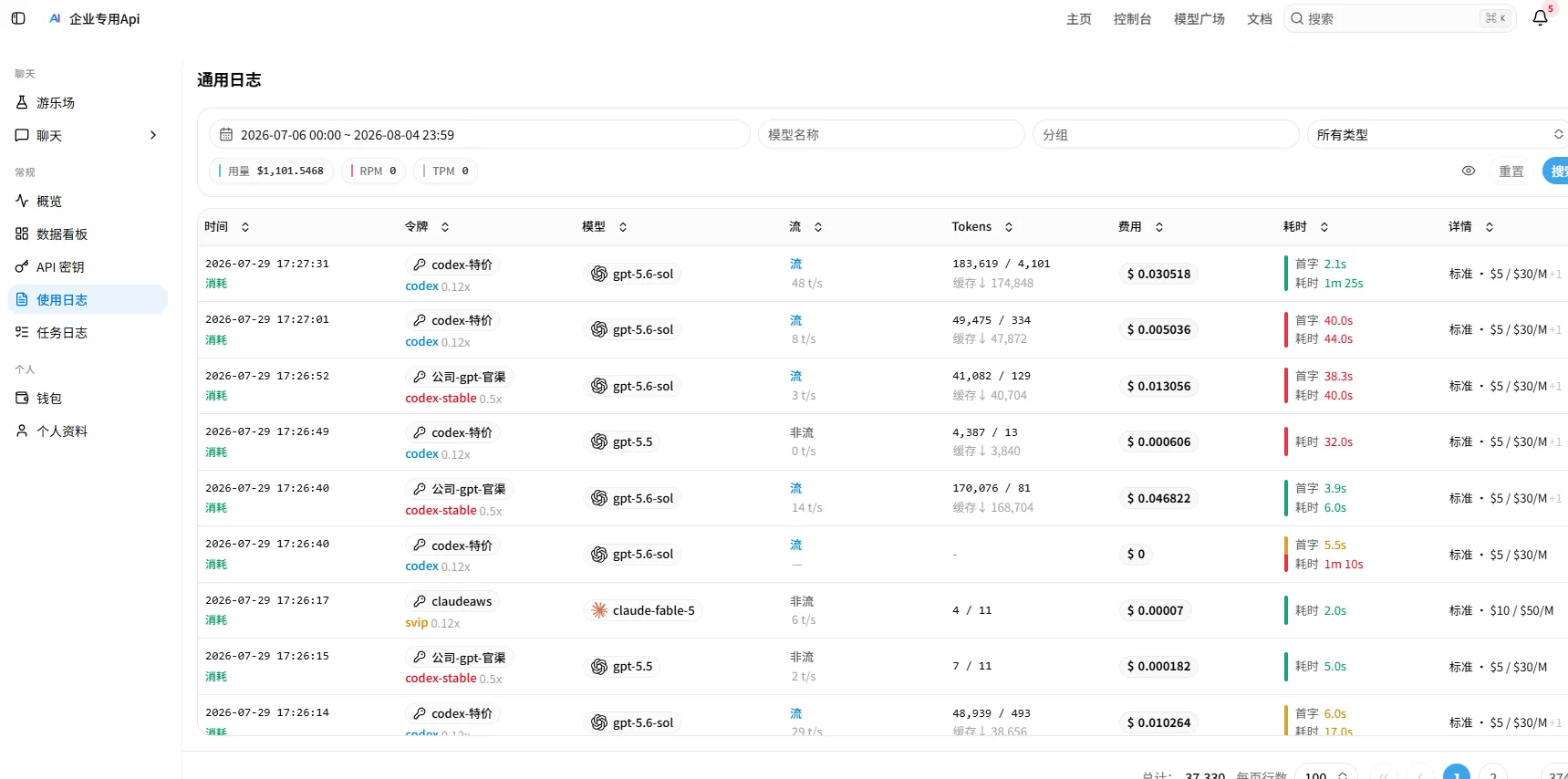Toggle the eye visibility icon

pos(1469,171)
